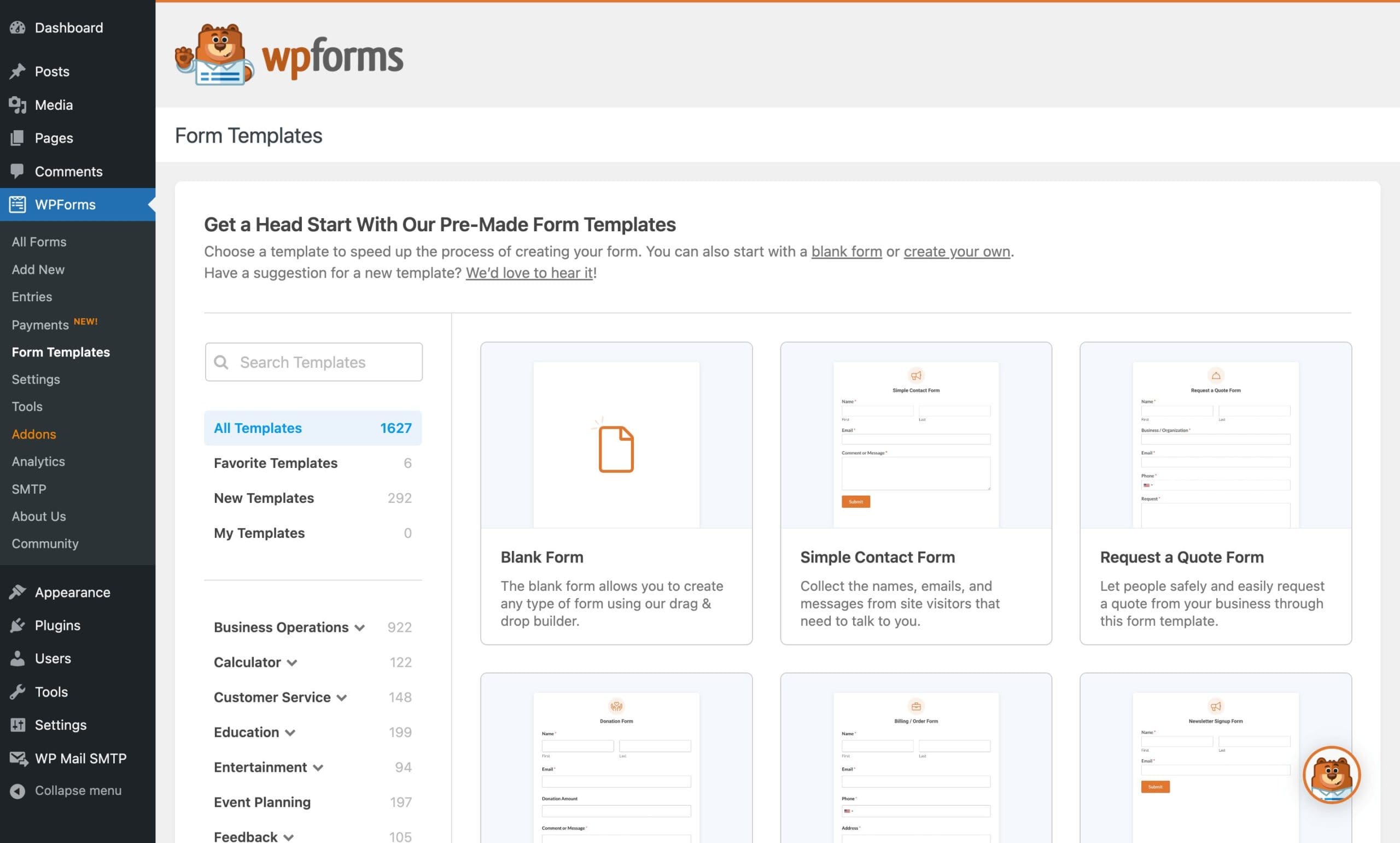Expand the Entertainment category chevron
This screenshot has height=843, width=1400.
[318, 768]
